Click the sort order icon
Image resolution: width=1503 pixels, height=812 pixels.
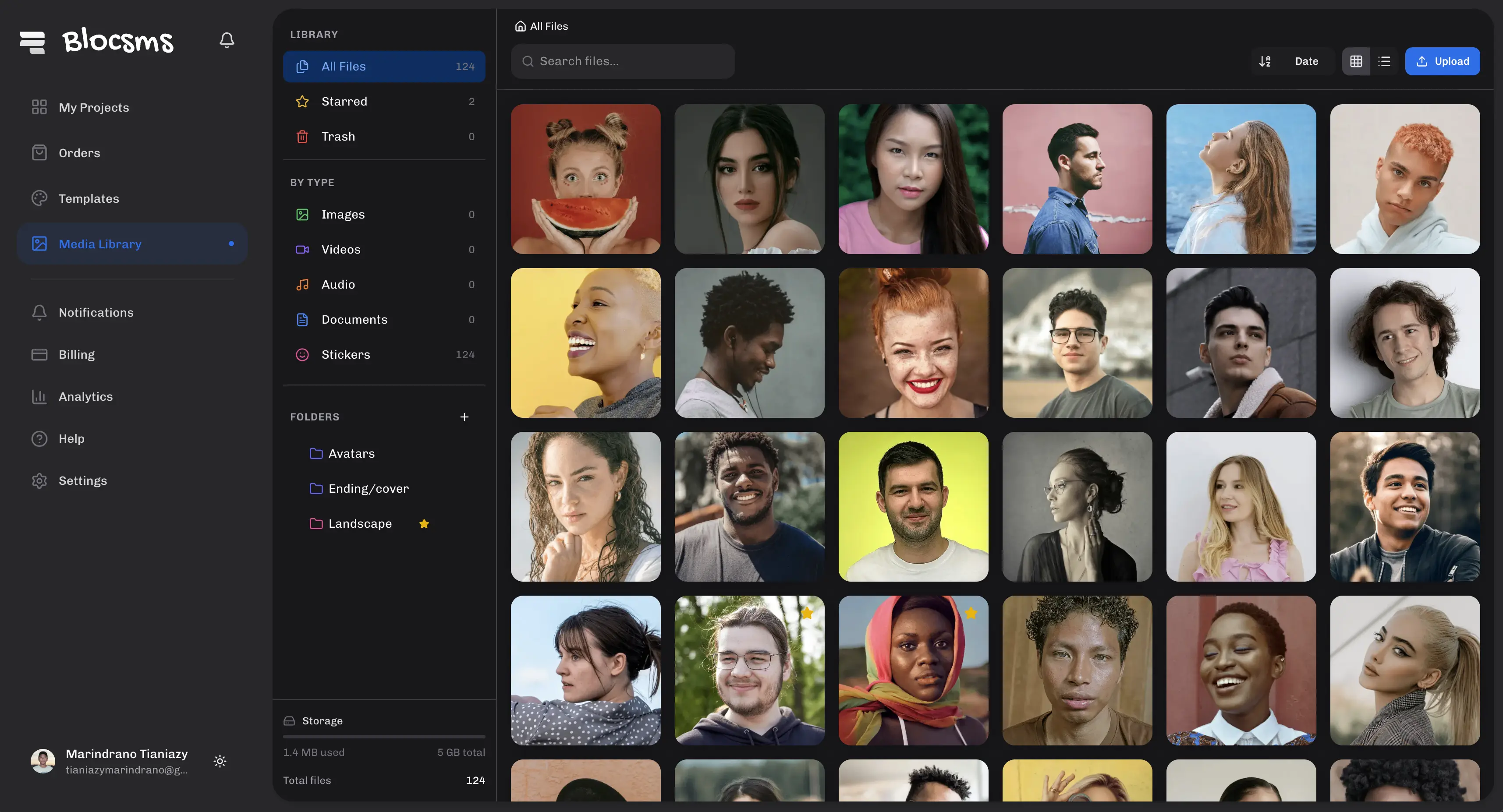[x=1264, y=61]
